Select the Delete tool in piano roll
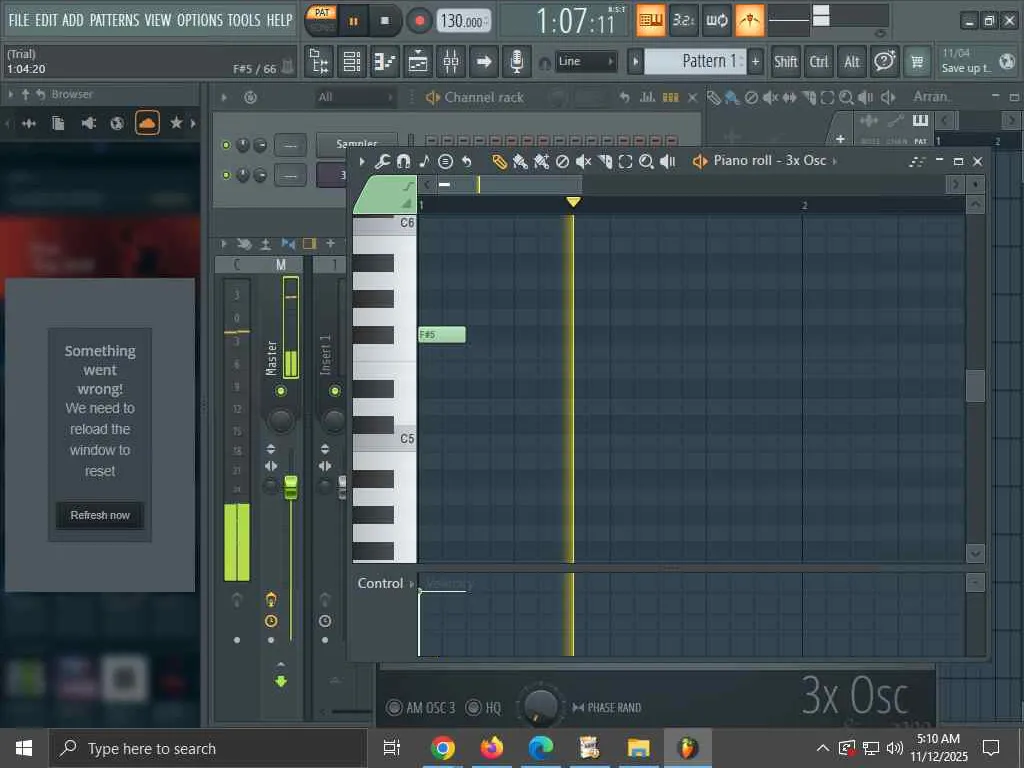Viewport: 1024px width, 768px height. [x=562, y=161]
